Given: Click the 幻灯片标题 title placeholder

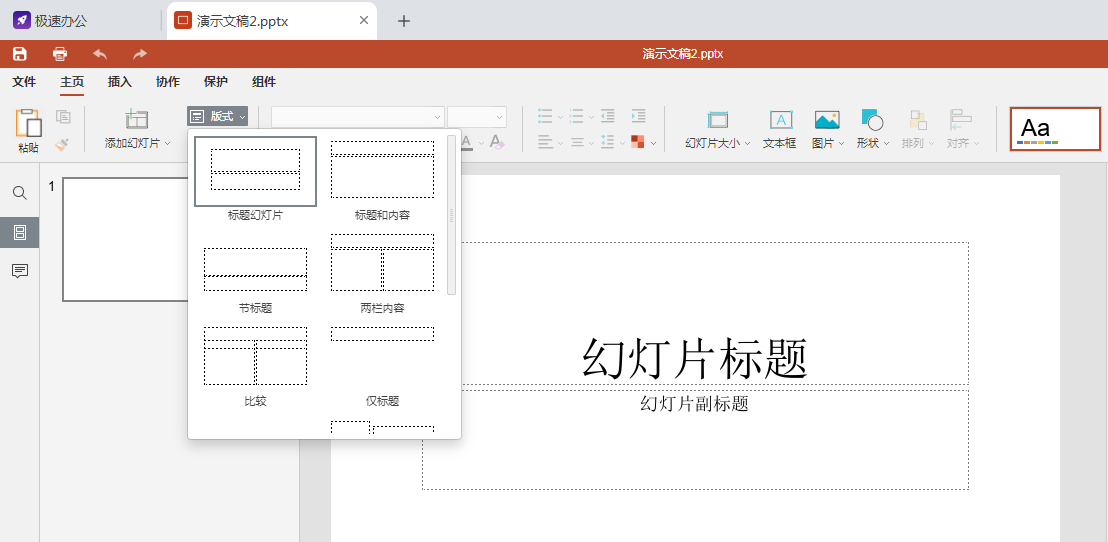Looking at the screenshot, I should click(x=695, y=358).
